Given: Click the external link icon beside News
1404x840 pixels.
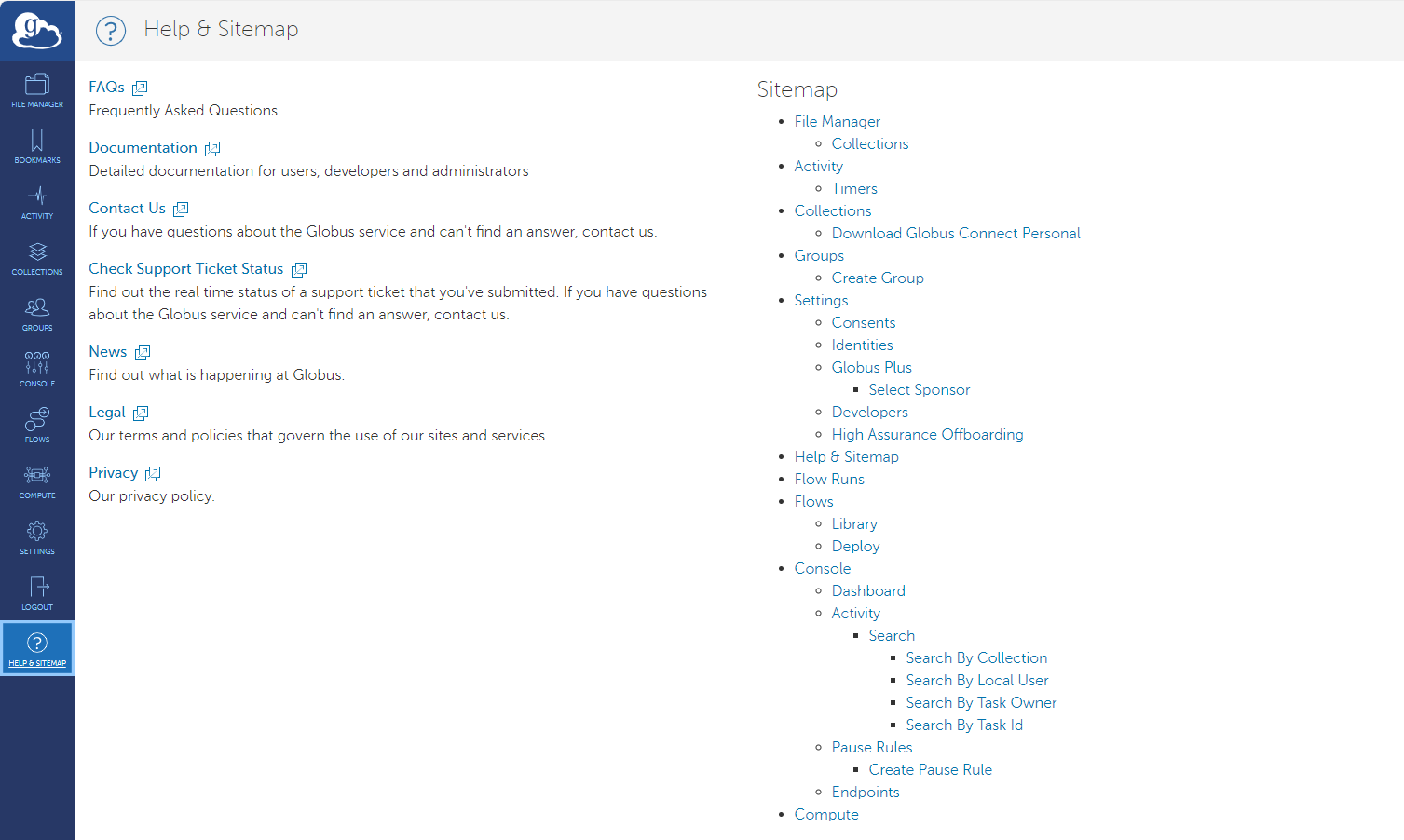Looking at the screenshot, I should tap(143, 353).
